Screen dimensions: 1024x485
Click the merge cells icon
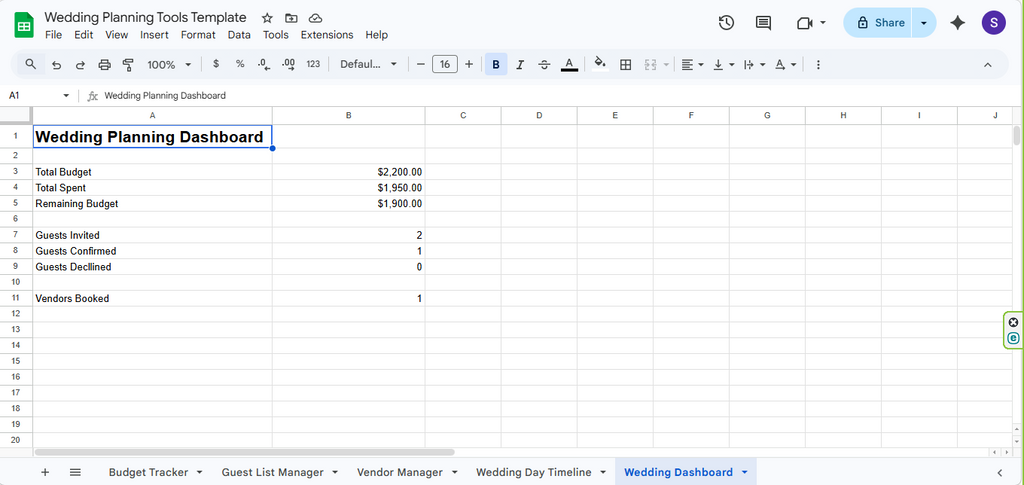[x=650, y=65]
